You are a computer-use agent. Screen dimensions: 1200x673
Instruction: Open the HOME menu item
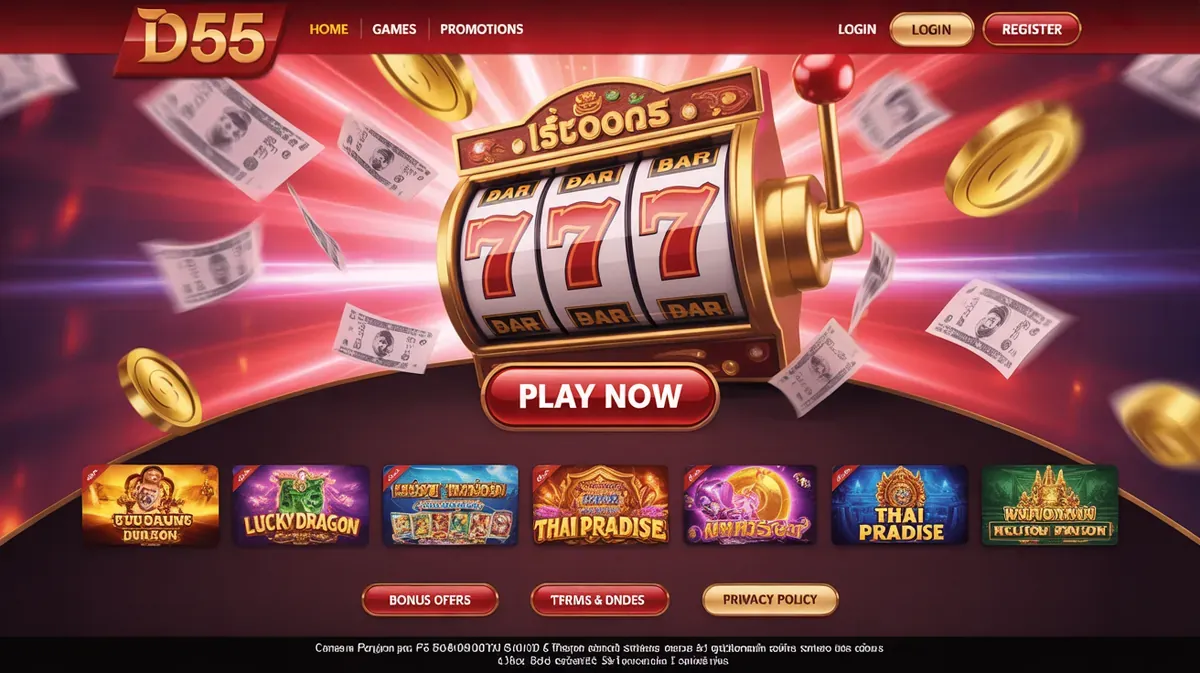coord(329,29)
